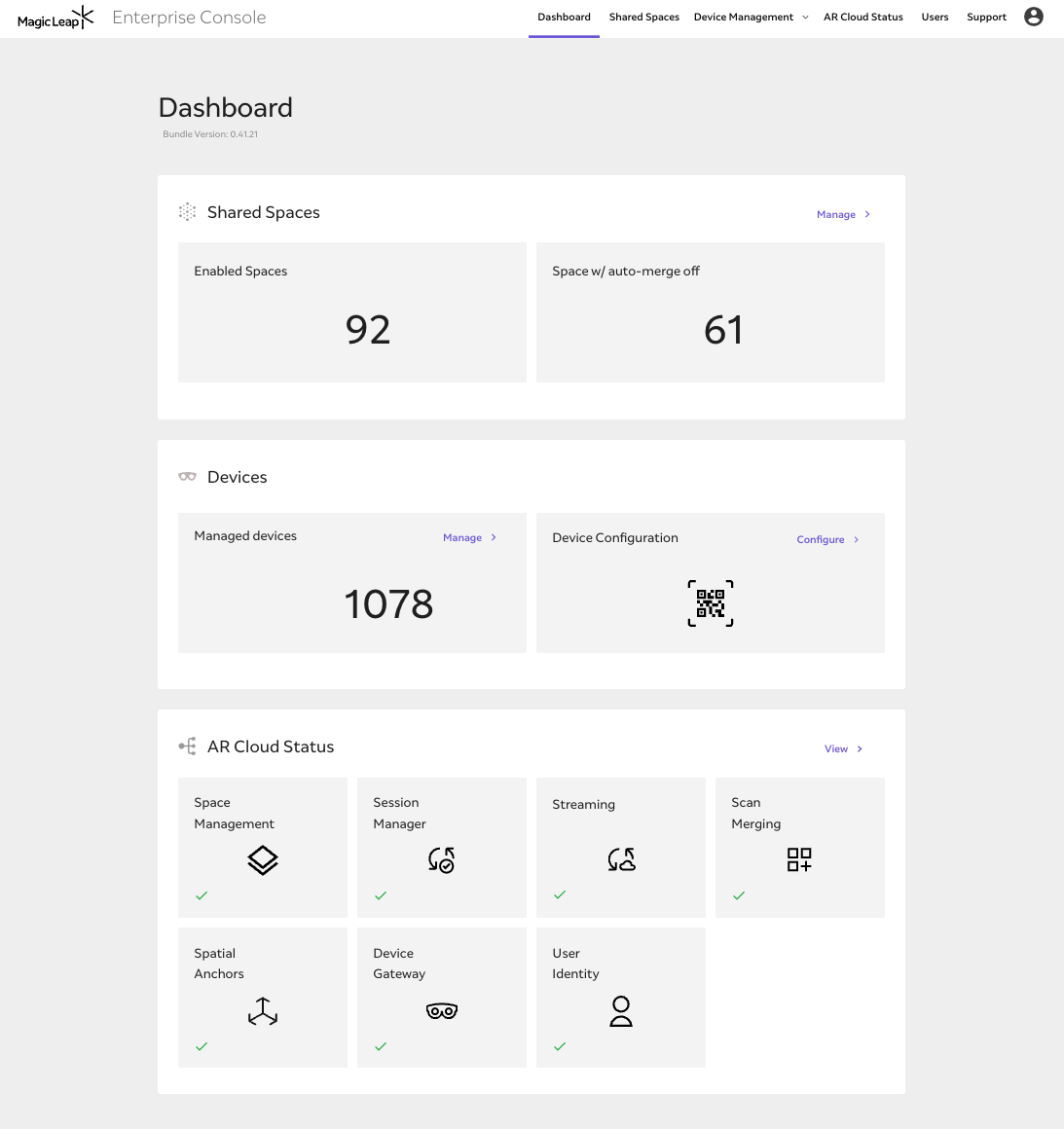Click 'Space w/ auto-merge off' label
This screenshot has height=1129, width=1064.
point(626,271)
